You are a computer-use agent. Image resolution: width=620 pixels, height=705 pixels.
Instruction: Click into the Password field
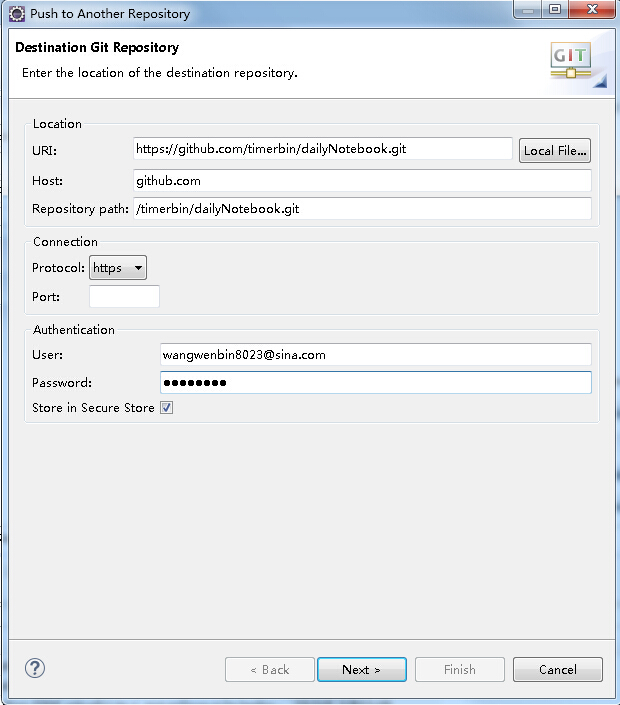click(x=376, y=383)
